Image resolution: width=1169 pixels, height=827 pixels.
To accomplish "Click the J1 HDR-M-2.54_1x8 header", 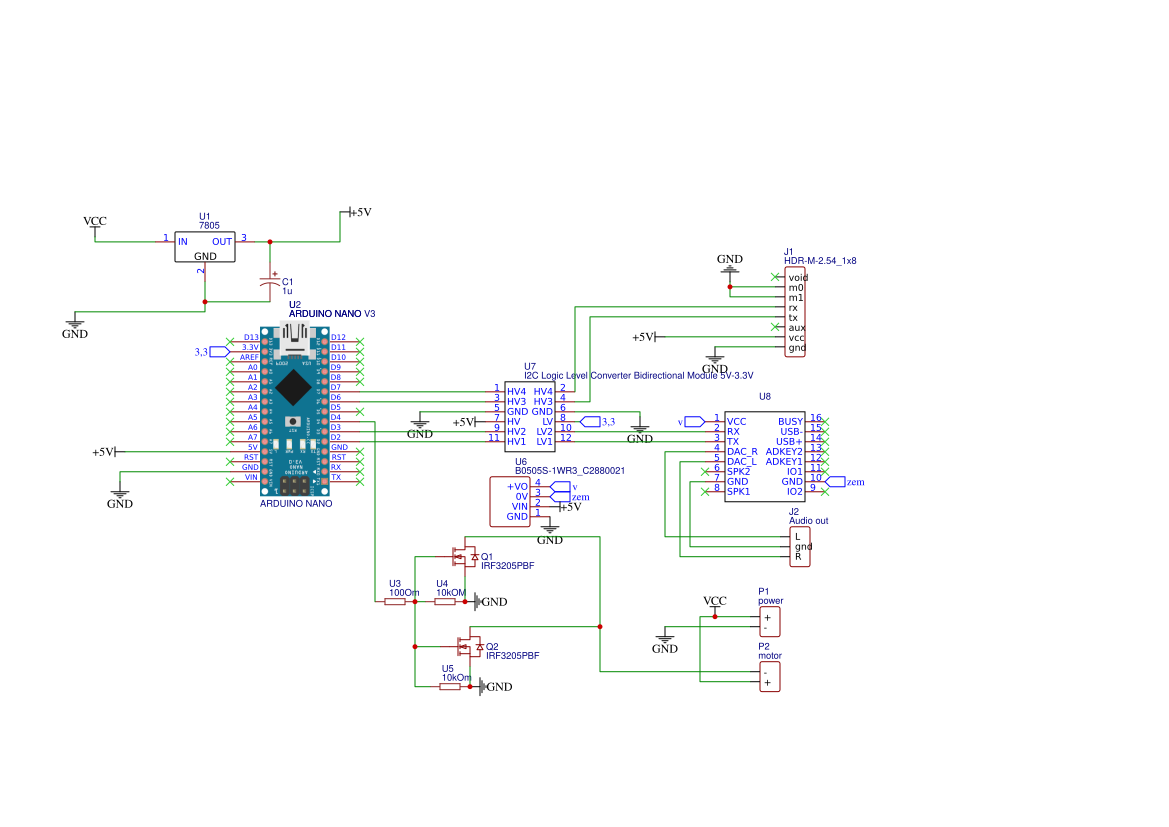I will point(795,312).
